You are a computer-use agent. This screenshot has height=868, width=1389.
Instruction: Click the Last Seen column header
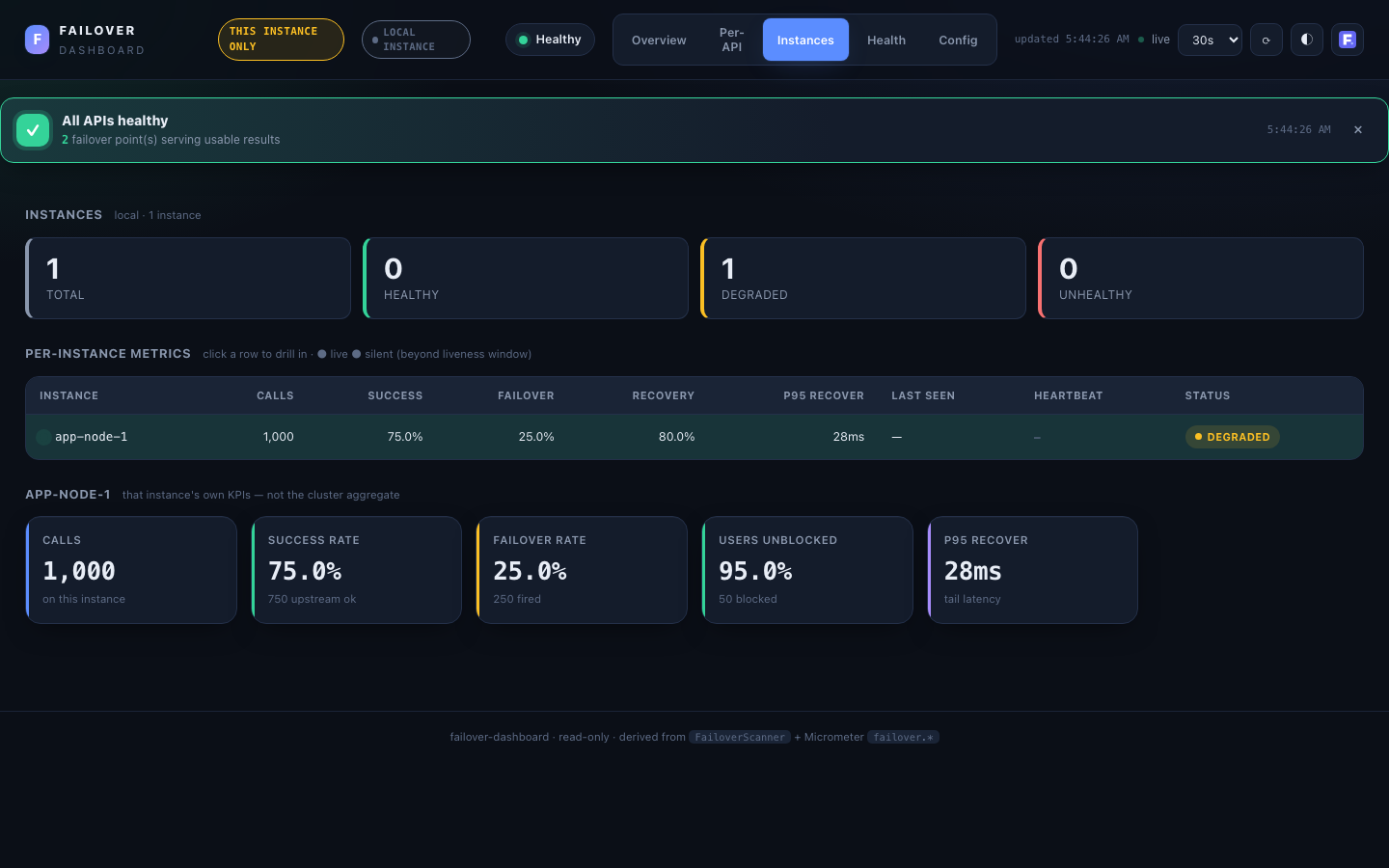pos(923,395)
